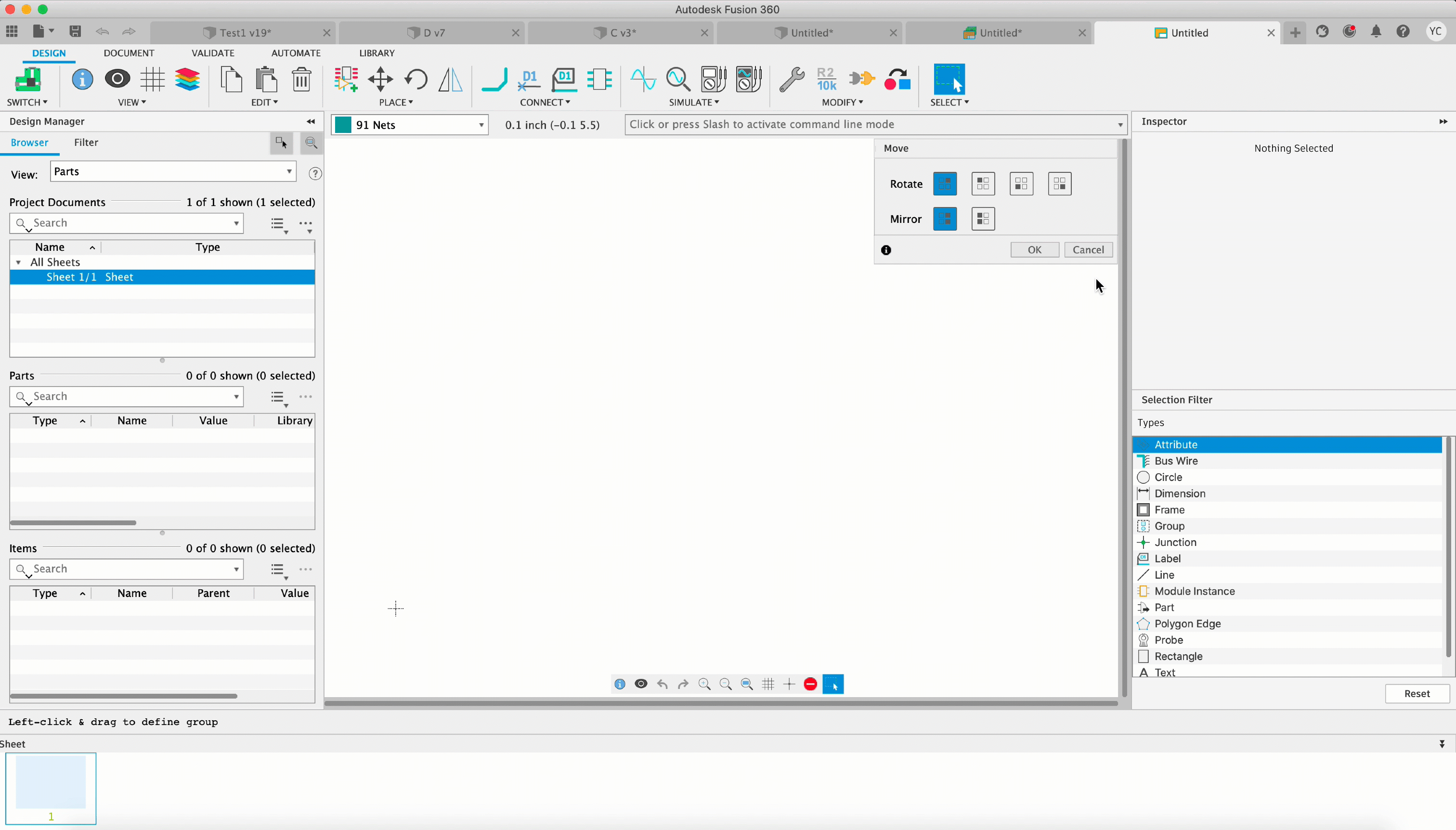Activate the Net tool under Connect
This screenshot has height=830, width=1456.
pos(494,80)
